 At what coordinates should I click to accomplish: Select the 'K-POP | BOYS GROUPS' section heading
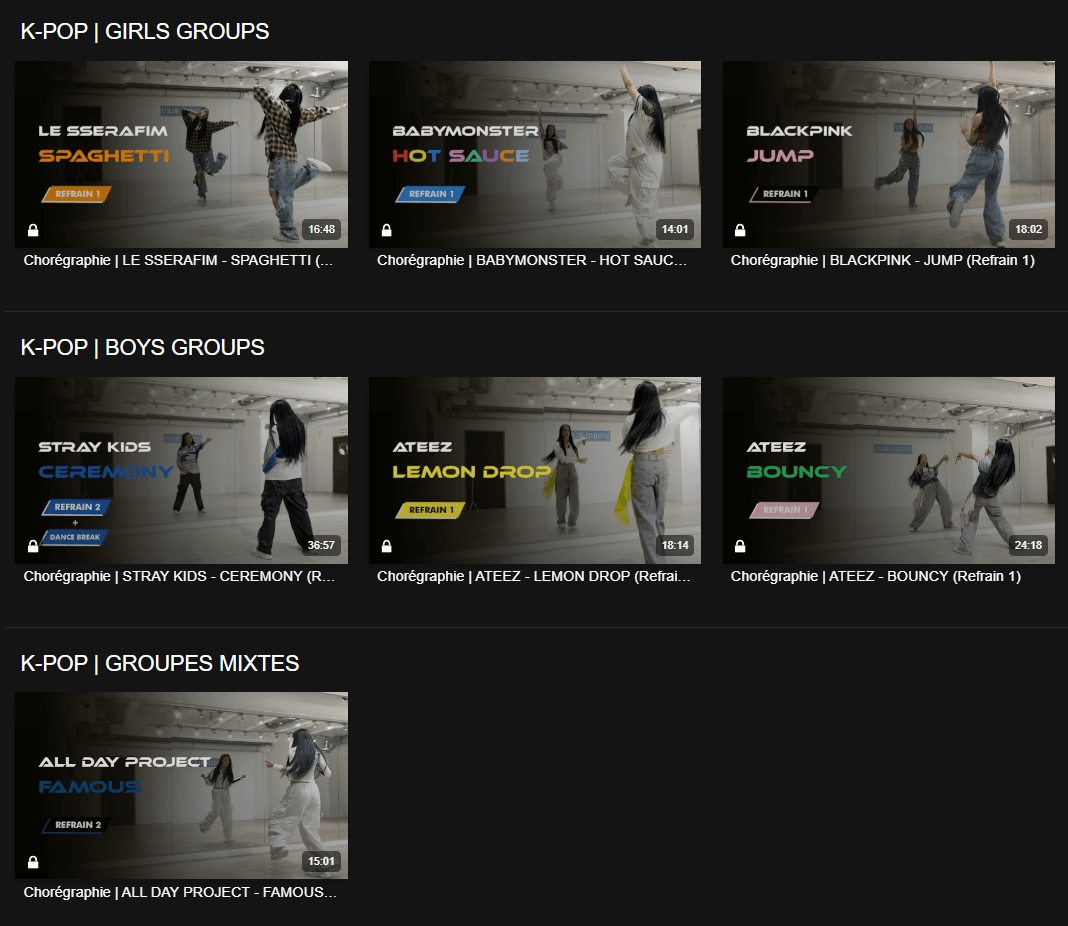(143, 348)
